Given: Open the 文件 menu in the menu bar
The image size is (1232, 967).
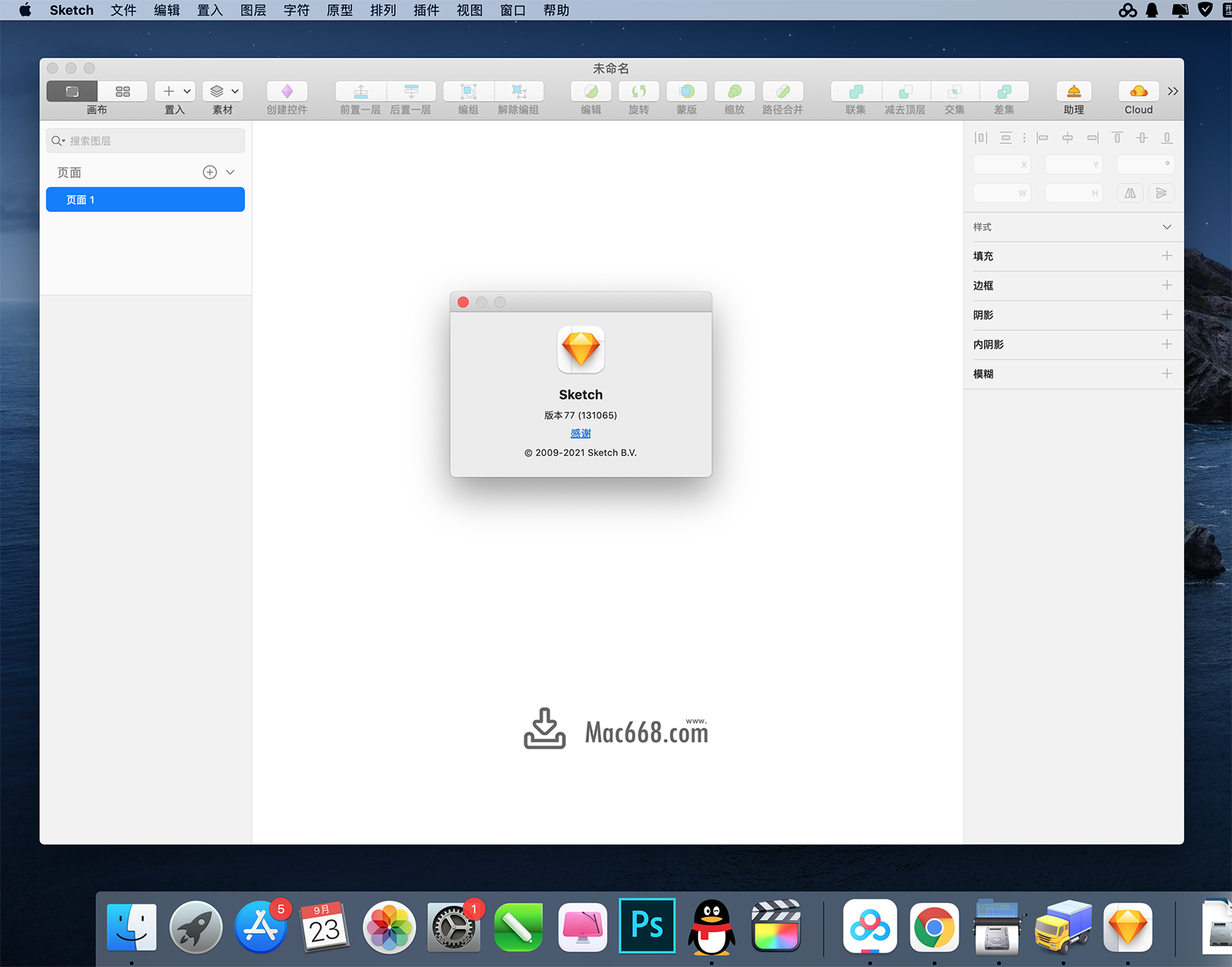Looking at the screenshot, I should pos(122,10).
